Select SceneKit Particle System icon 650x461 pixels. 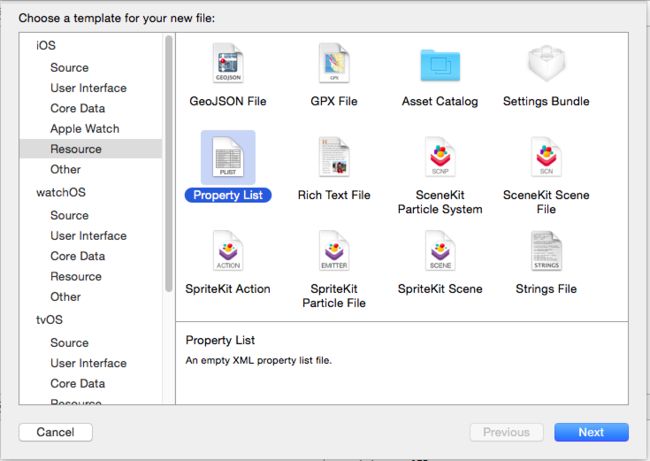pos(440,157)
